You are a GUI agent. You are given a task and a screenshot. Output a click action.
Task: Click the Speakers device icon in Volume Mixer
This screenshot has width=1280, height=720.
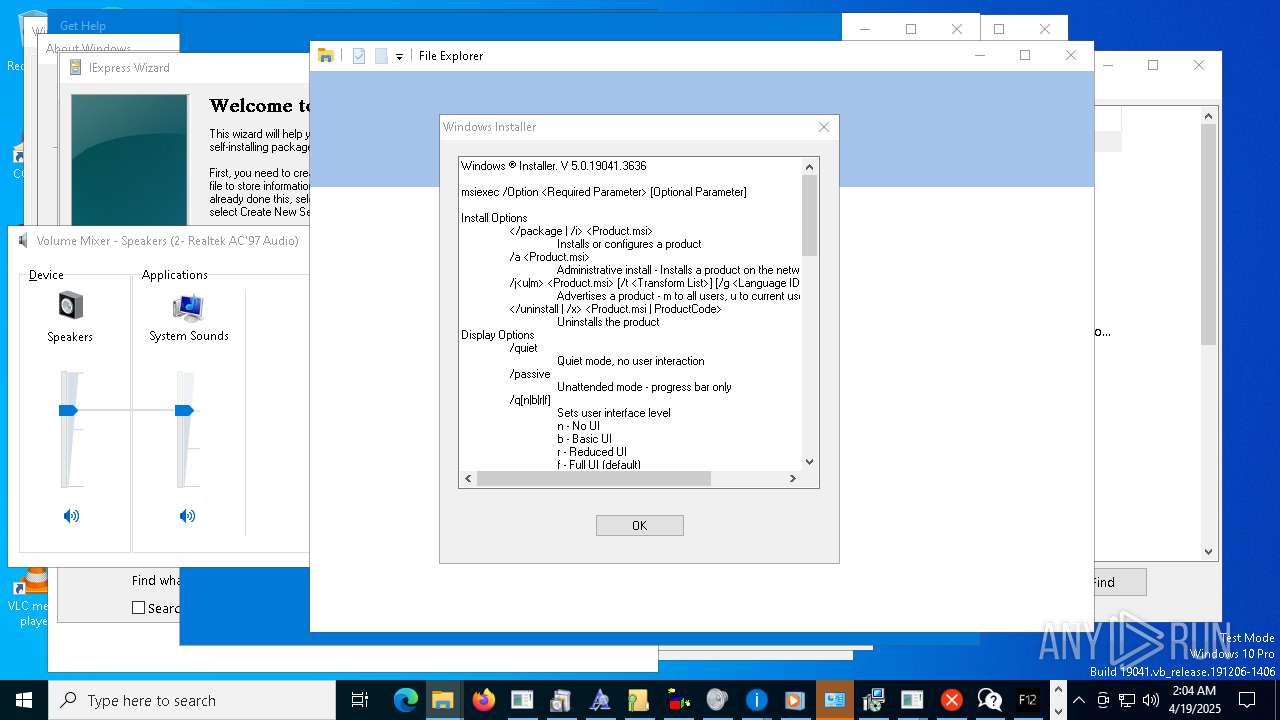coord(70,305)
